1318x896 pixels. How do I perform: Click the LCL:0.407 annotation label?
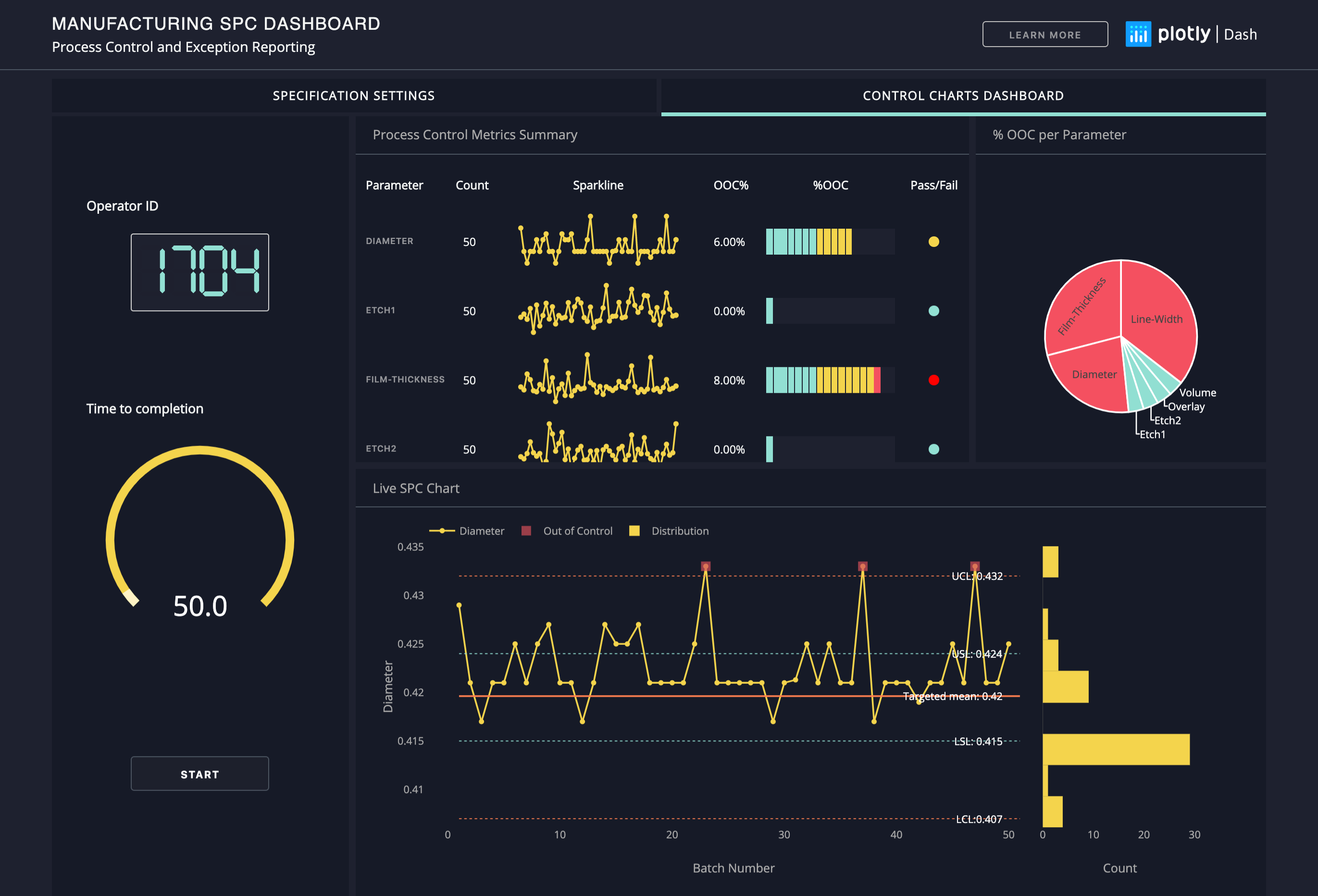coord(980,820)
